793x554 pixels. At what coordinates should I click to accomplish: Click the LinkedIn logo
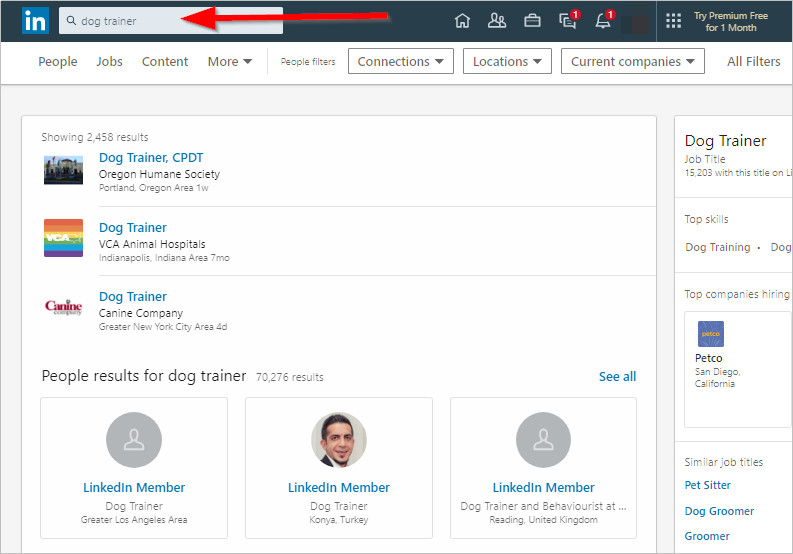click(x=35, y=21)
